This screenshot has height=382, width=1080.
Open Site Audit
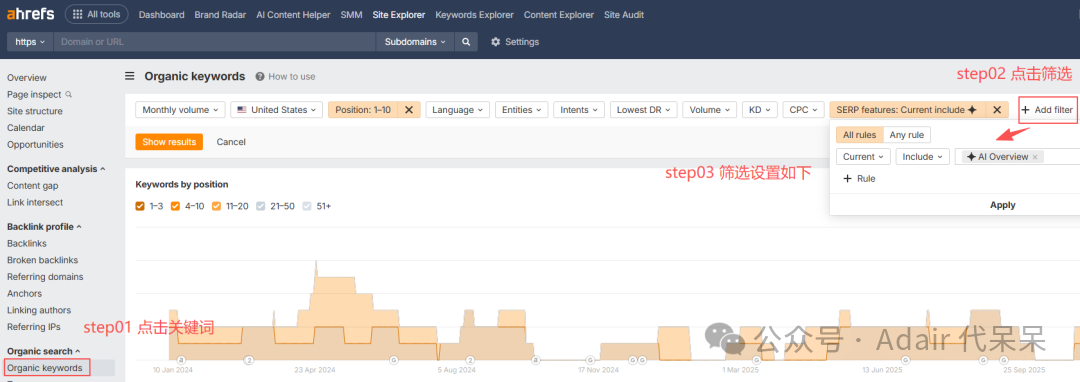[x=624, y=14]
